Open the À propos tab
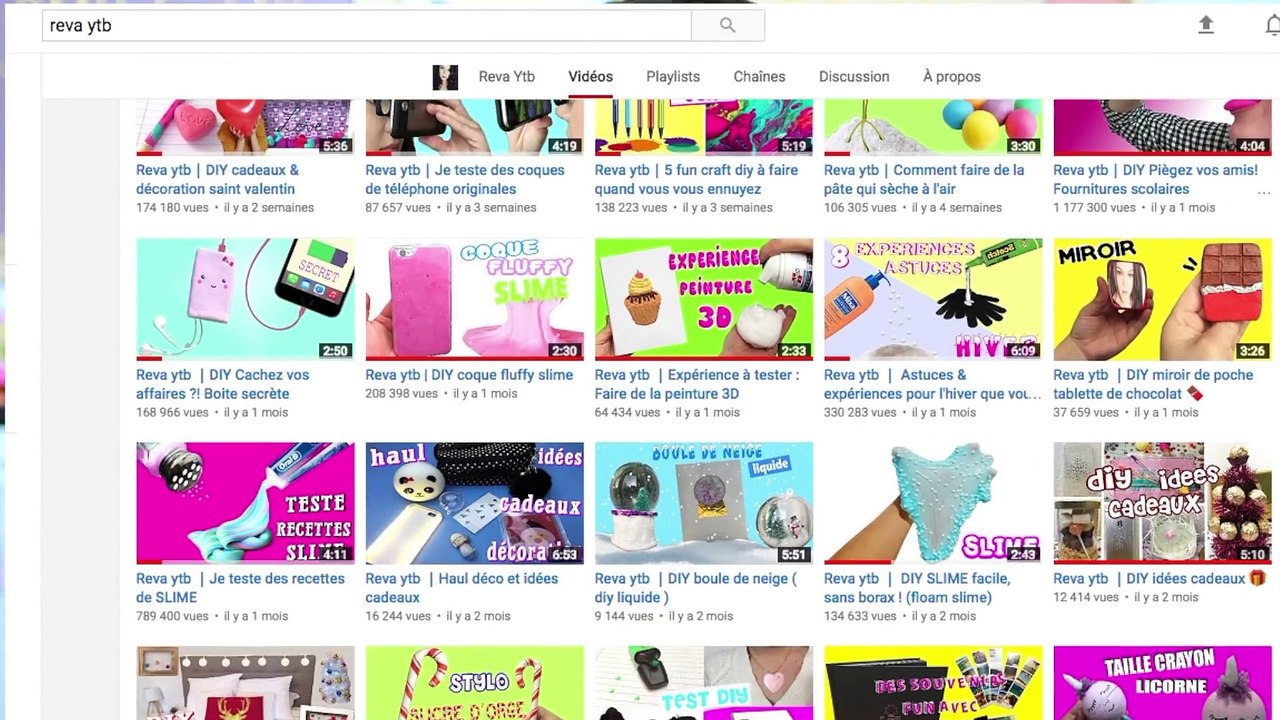This screenshot has height=720, width=1280. pos(952,77)
